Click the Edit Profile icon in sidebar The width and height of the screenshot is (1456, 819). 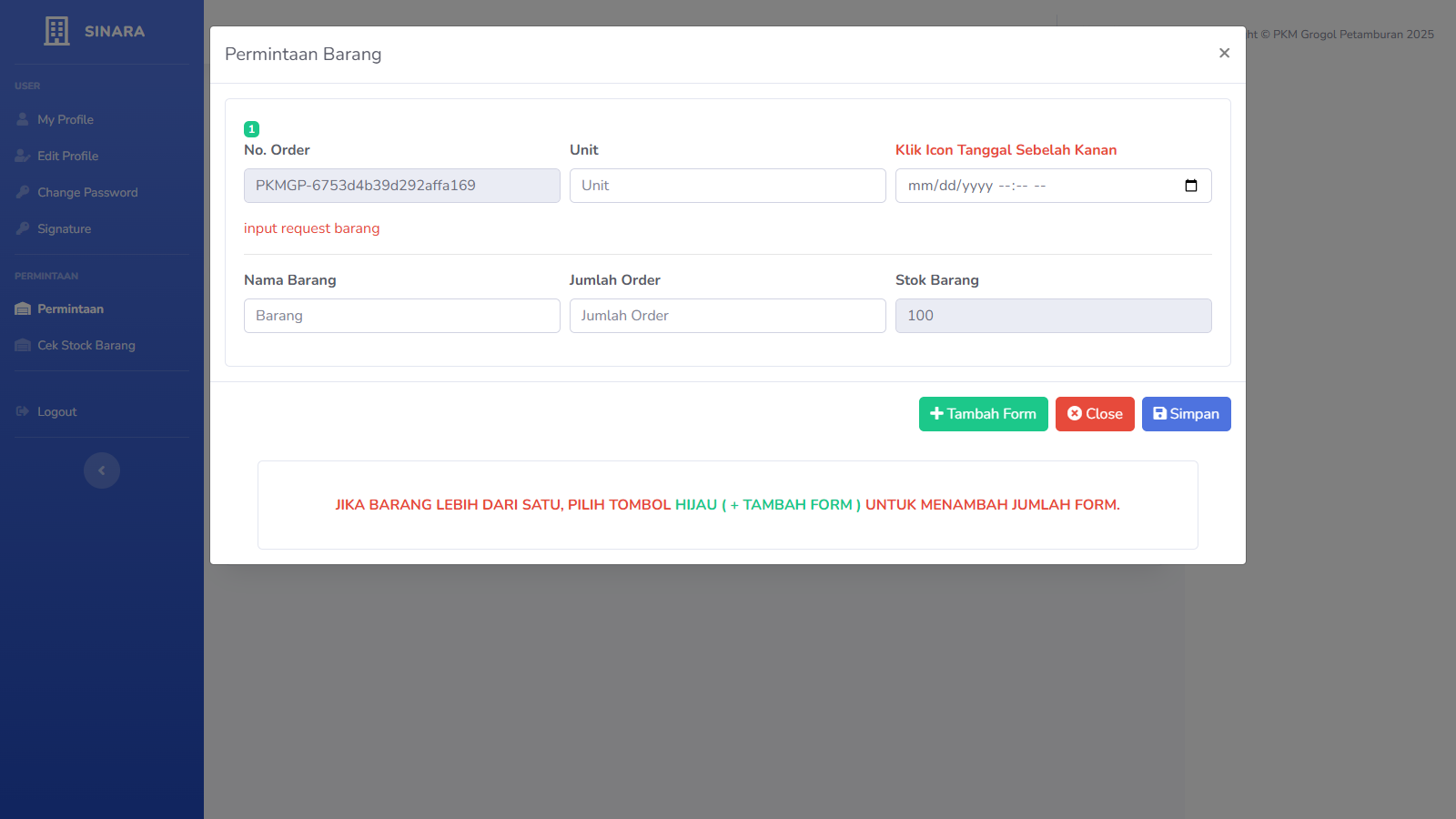pyautogui.click(x=23, y=156)
